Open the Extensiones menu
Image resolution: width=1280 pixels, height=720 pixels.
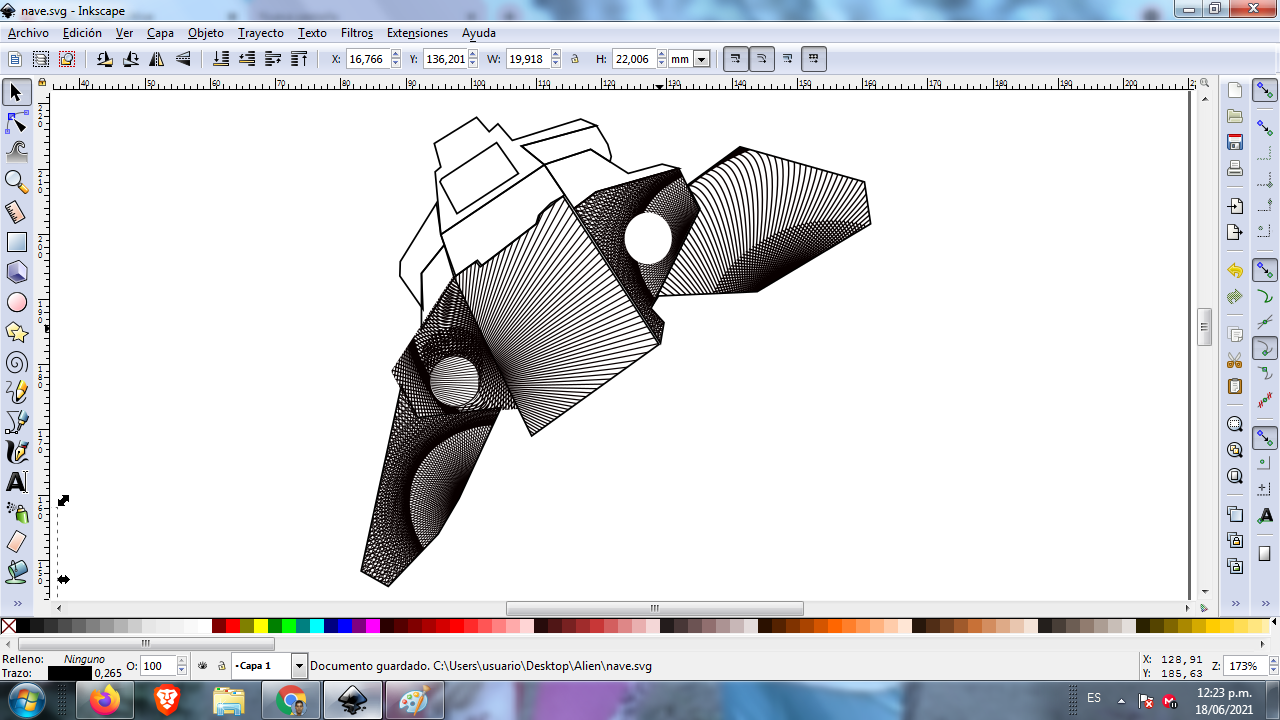click(417, 33)
